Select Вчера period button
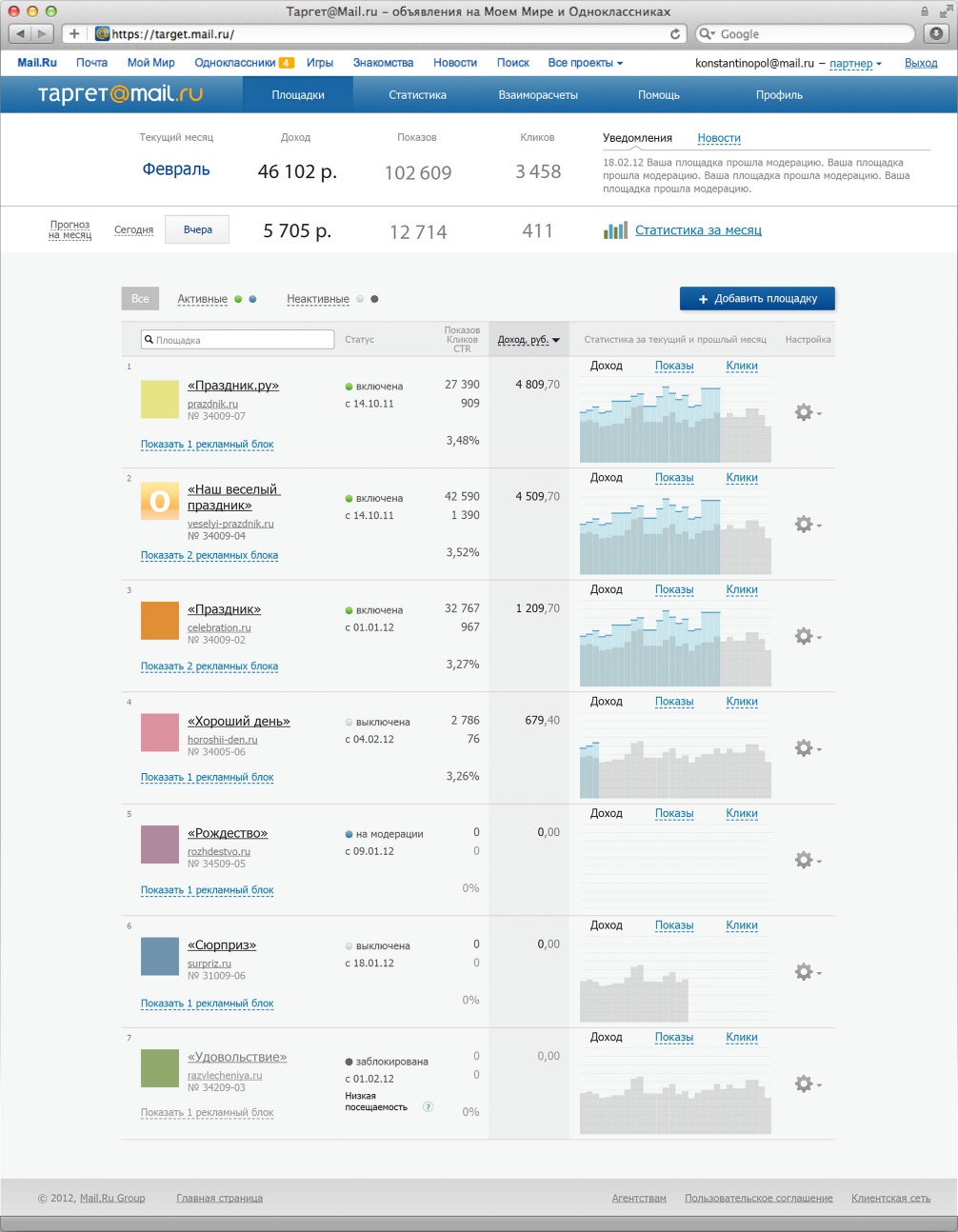The width and height of the screenshot is (958, 1232). pyautogui.click(x=197, y=229)
